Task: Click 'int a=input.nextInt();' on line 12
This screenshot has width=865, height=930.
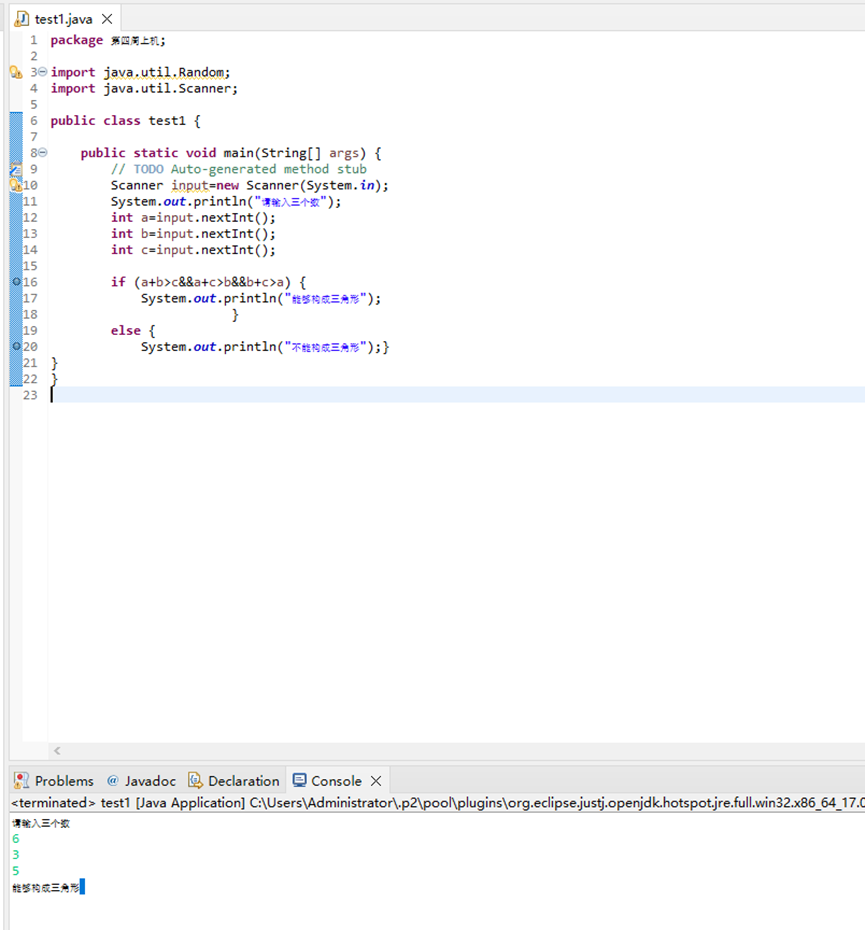Action: click(x=193, y=218)
